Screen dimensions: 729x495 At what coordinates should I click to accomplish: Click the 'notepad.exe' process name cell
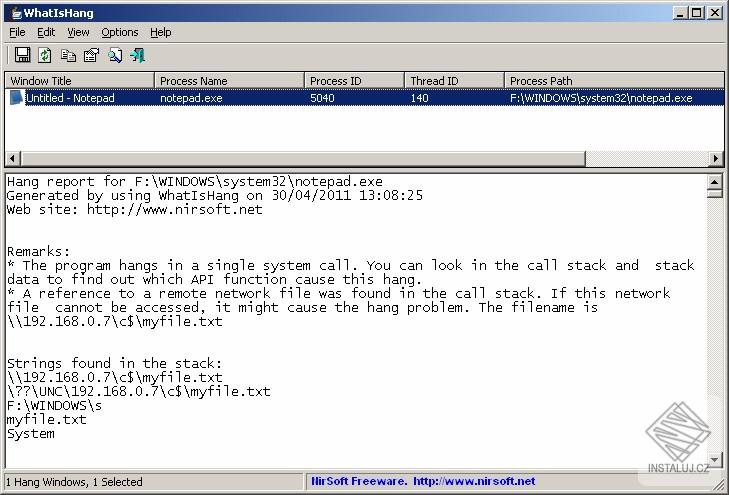click(191, 98)
